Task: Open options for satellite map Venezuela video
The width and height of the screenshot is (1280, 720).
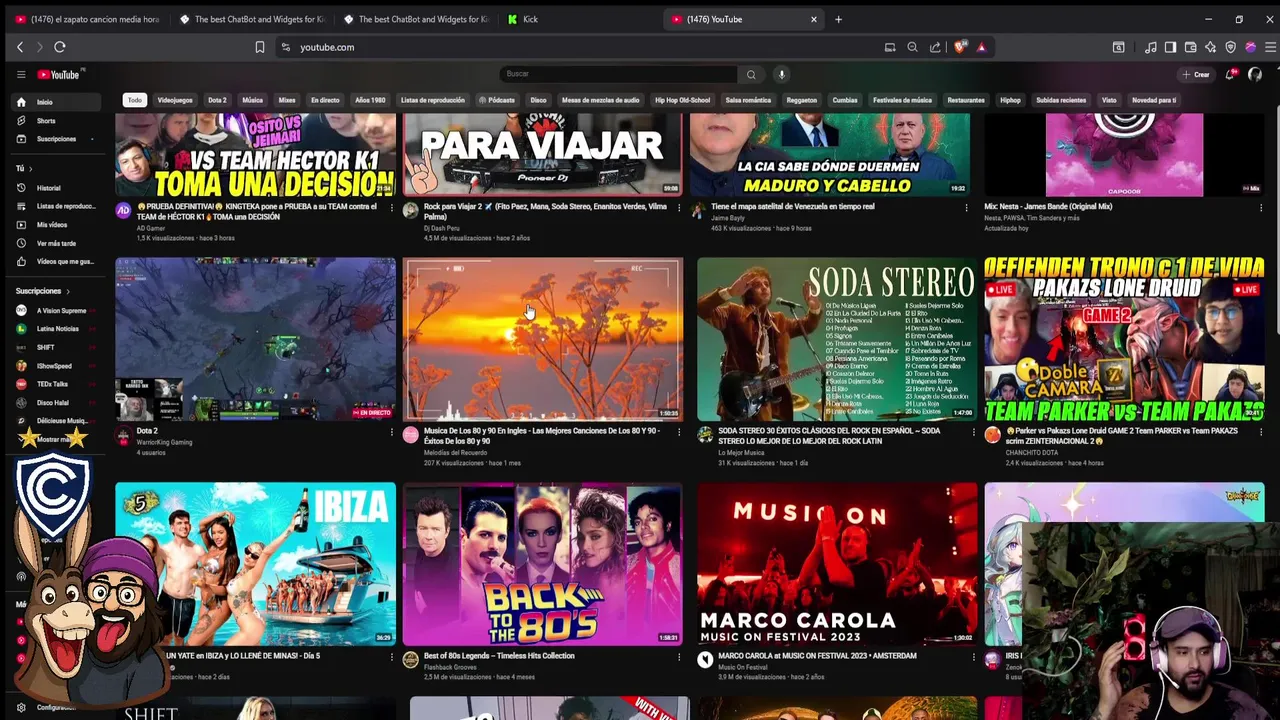Action: (967, 208)
